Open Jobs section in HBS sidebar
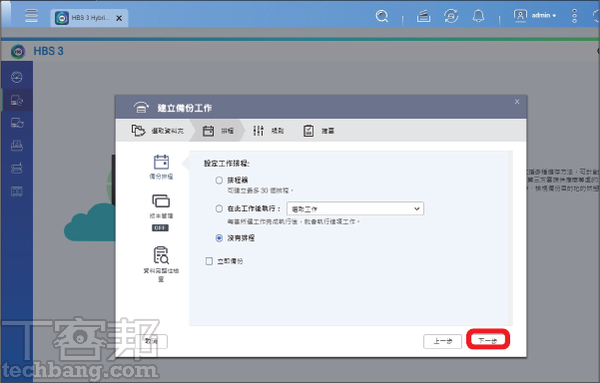Viewport: 600px width, 383px height. [16, 145]
